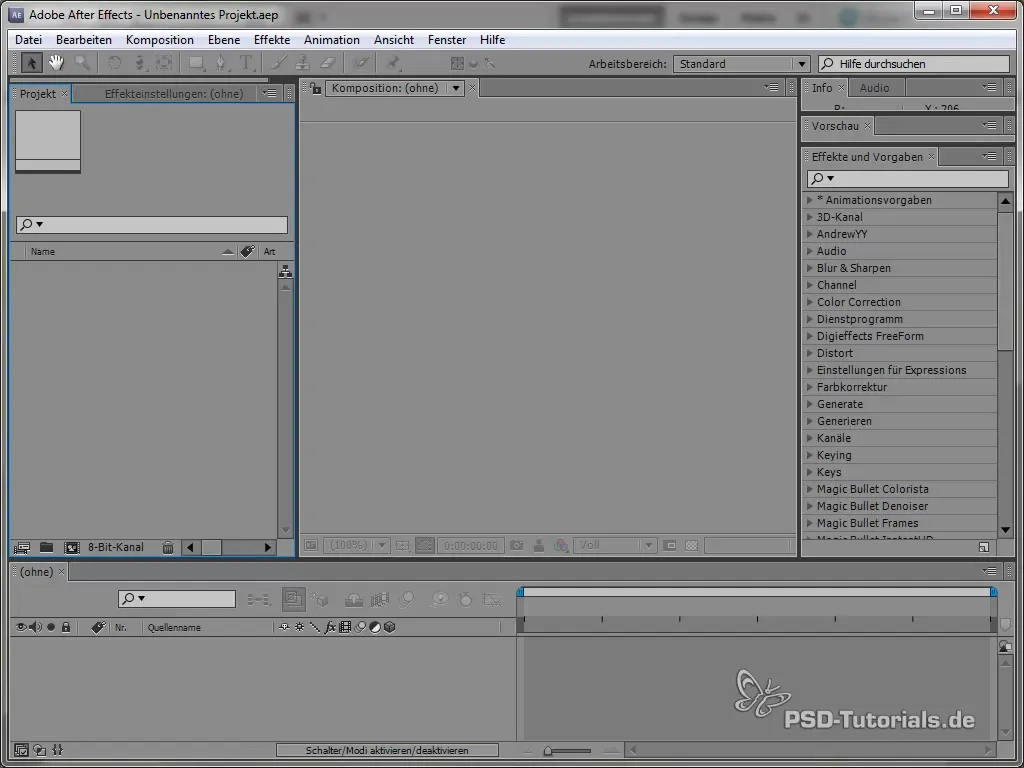This screenshot has height=768, width=1024.
Task: Click new effects bin icon in Effekte panel
Action: pyautogui.click(x=984, y=547)
